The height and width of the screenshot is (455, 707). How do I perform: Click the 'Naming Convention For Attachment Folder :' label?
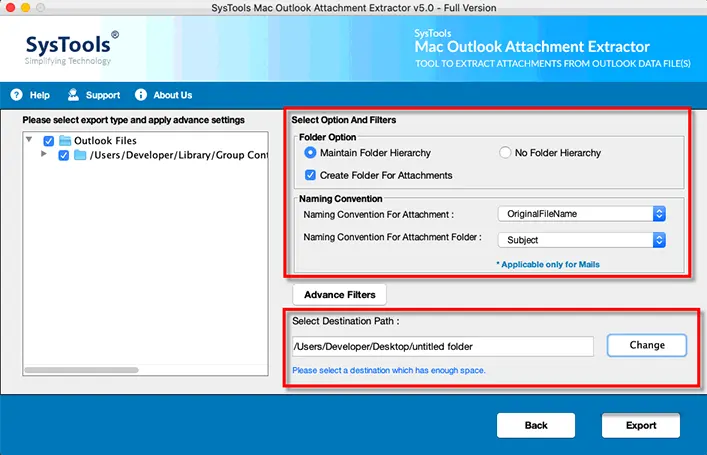(x=392, y=237)
